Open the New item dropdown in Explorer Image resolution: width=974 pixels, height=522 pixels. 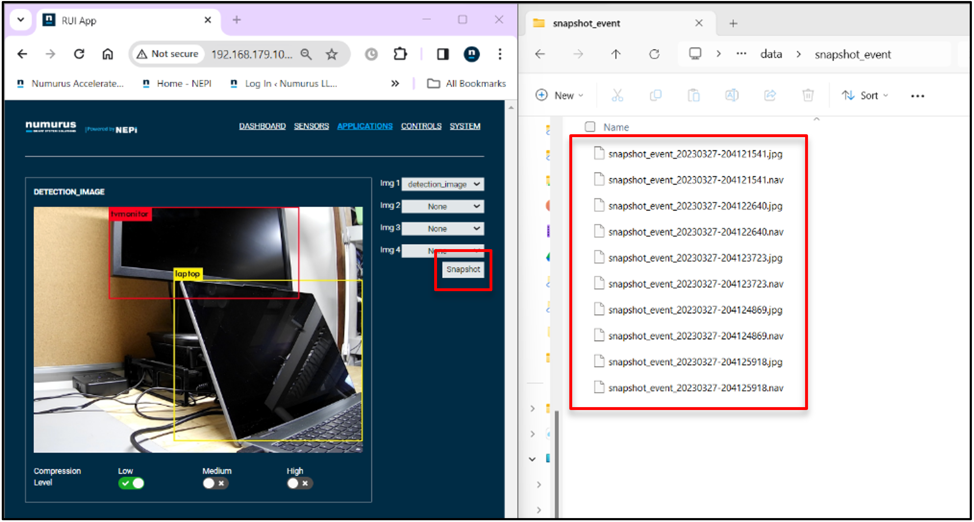tap(559, 96)
